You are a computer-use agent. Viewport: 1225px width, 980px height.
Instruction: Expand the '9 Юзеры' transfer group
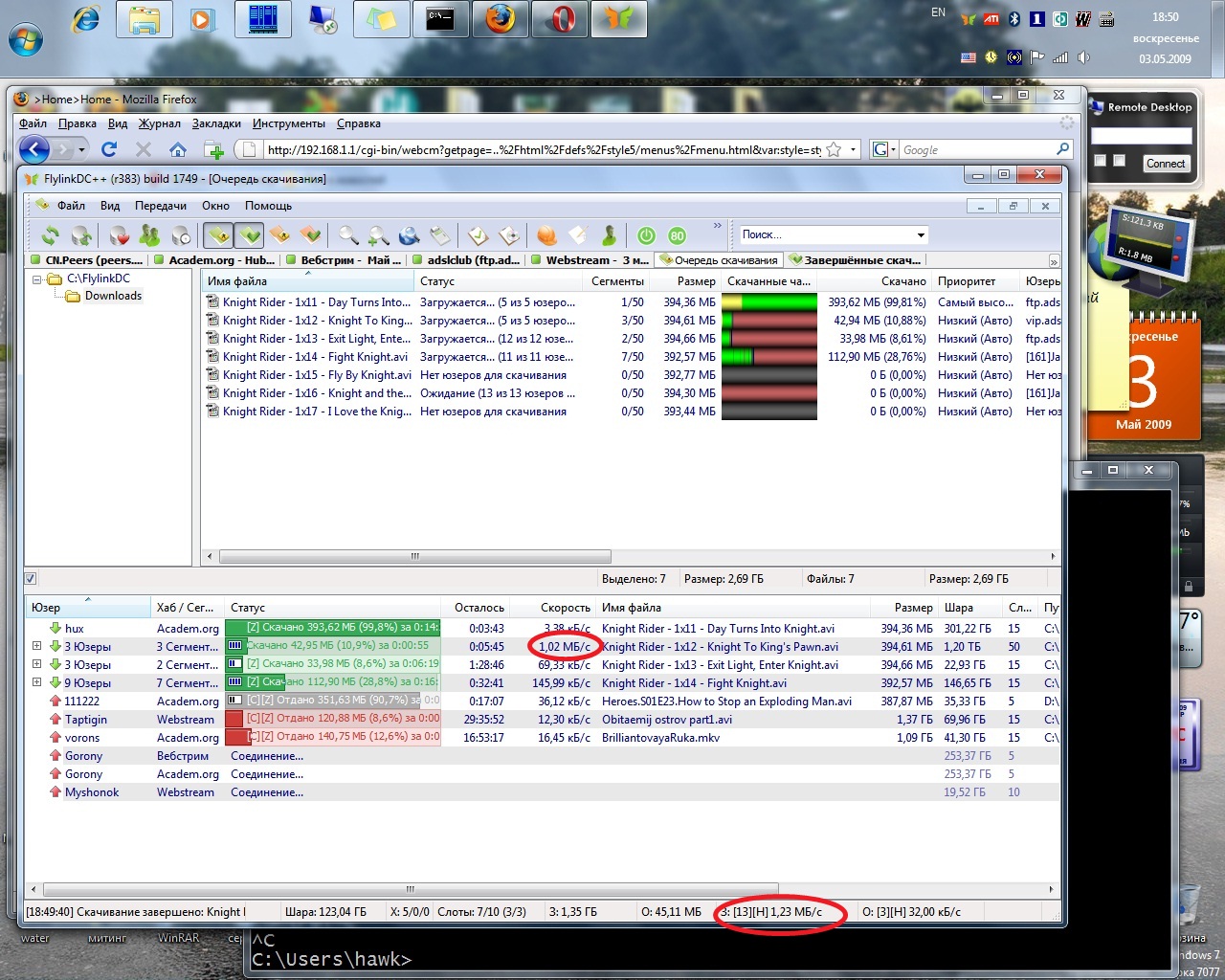tap(36, 682)
